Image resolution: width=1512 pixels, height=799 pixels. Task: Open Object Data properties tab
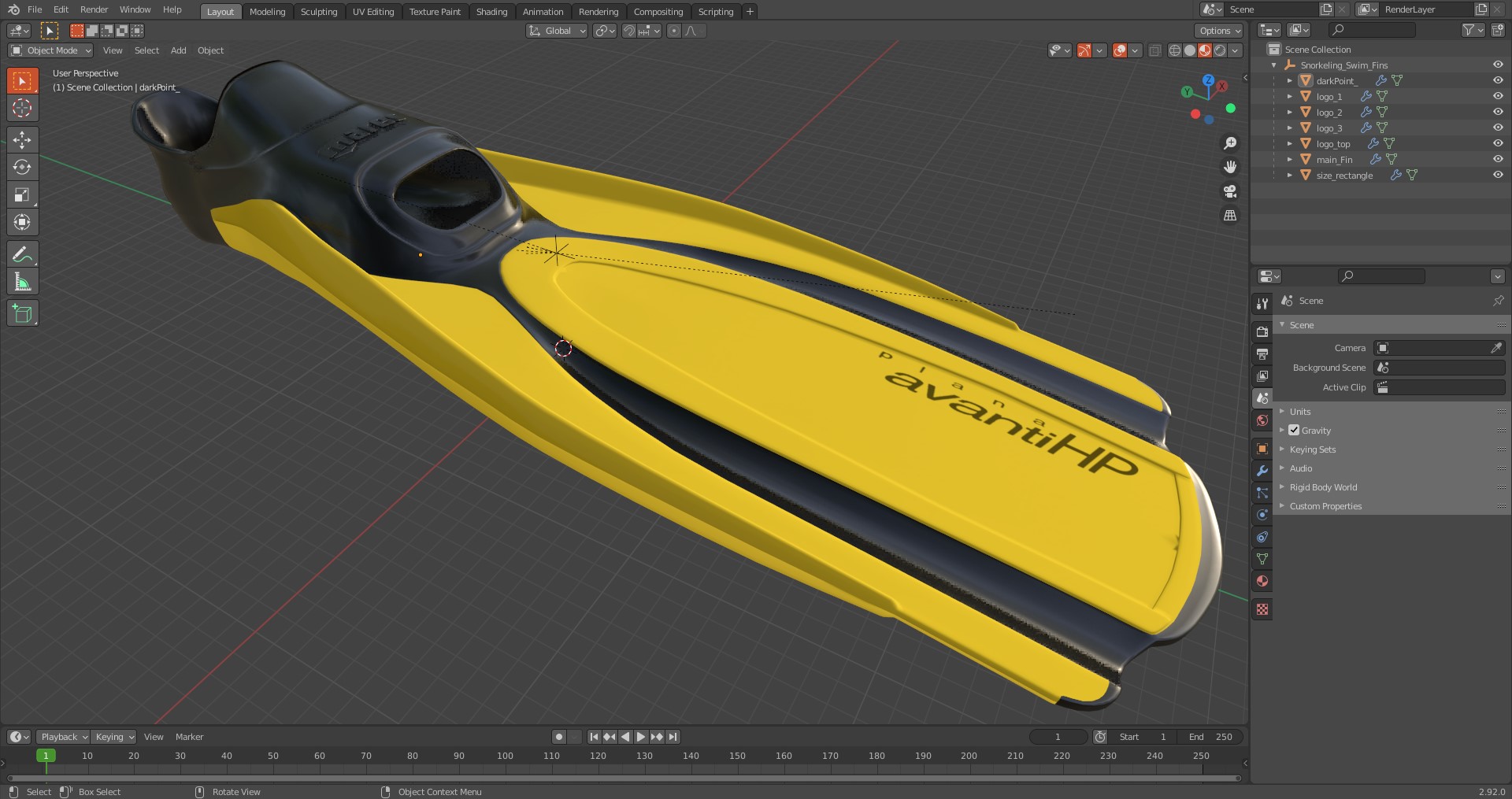pyautogui.click(x=1262, y=559)
